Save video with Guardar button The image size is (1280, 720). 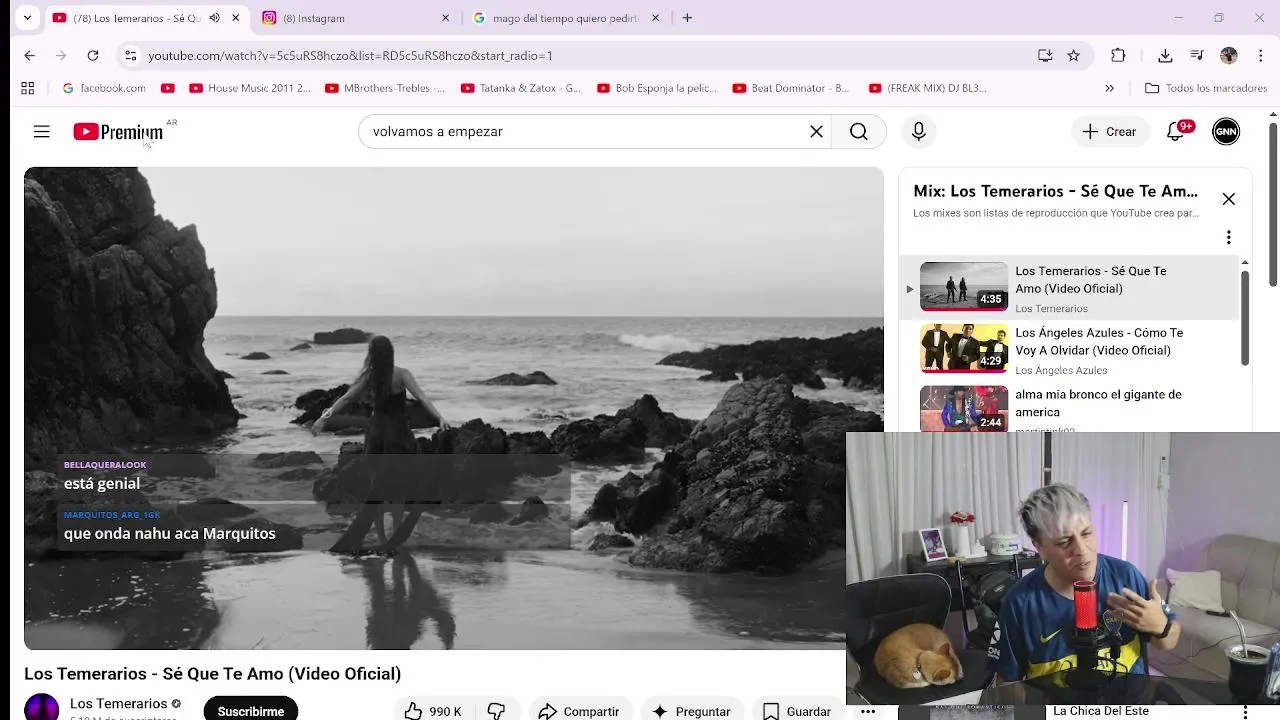coord(797,711)
